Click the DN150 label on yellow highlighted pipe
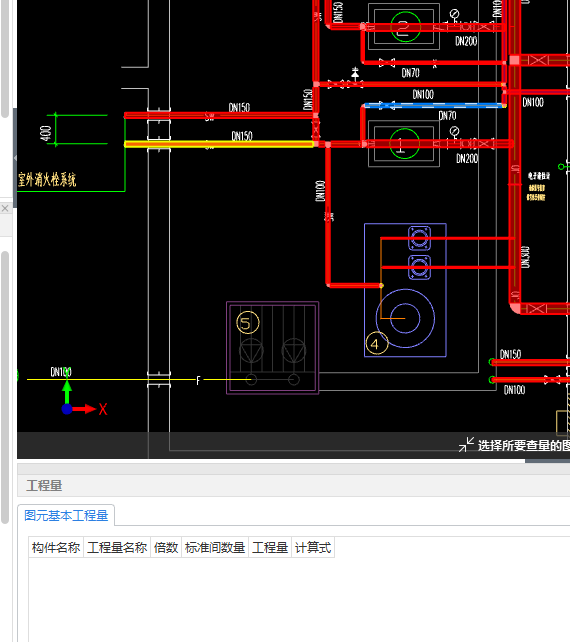 pos(242,136)
